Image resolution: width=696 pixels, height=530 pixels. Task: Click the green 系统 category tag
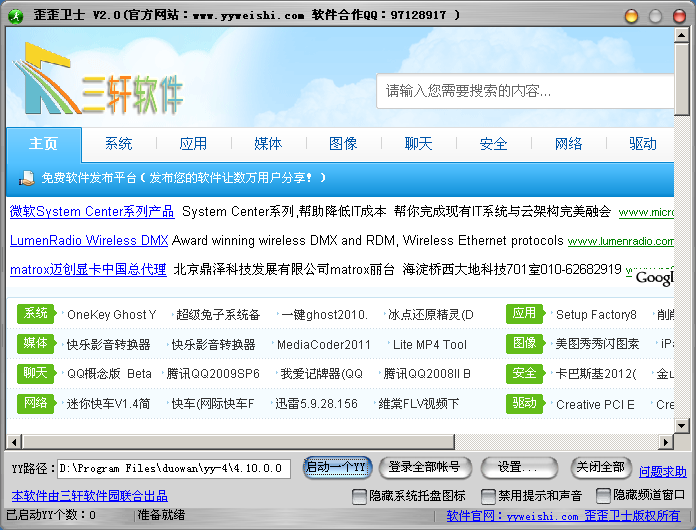click(36, 313)
